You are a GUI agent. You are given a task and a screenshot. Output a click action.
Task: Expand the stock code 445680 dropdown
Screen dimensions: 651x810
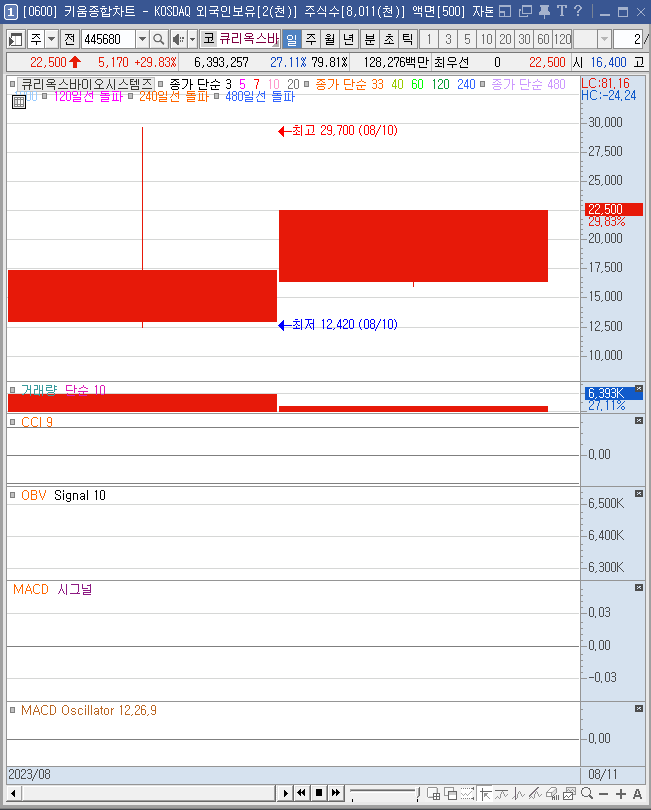tap(142, 39)
